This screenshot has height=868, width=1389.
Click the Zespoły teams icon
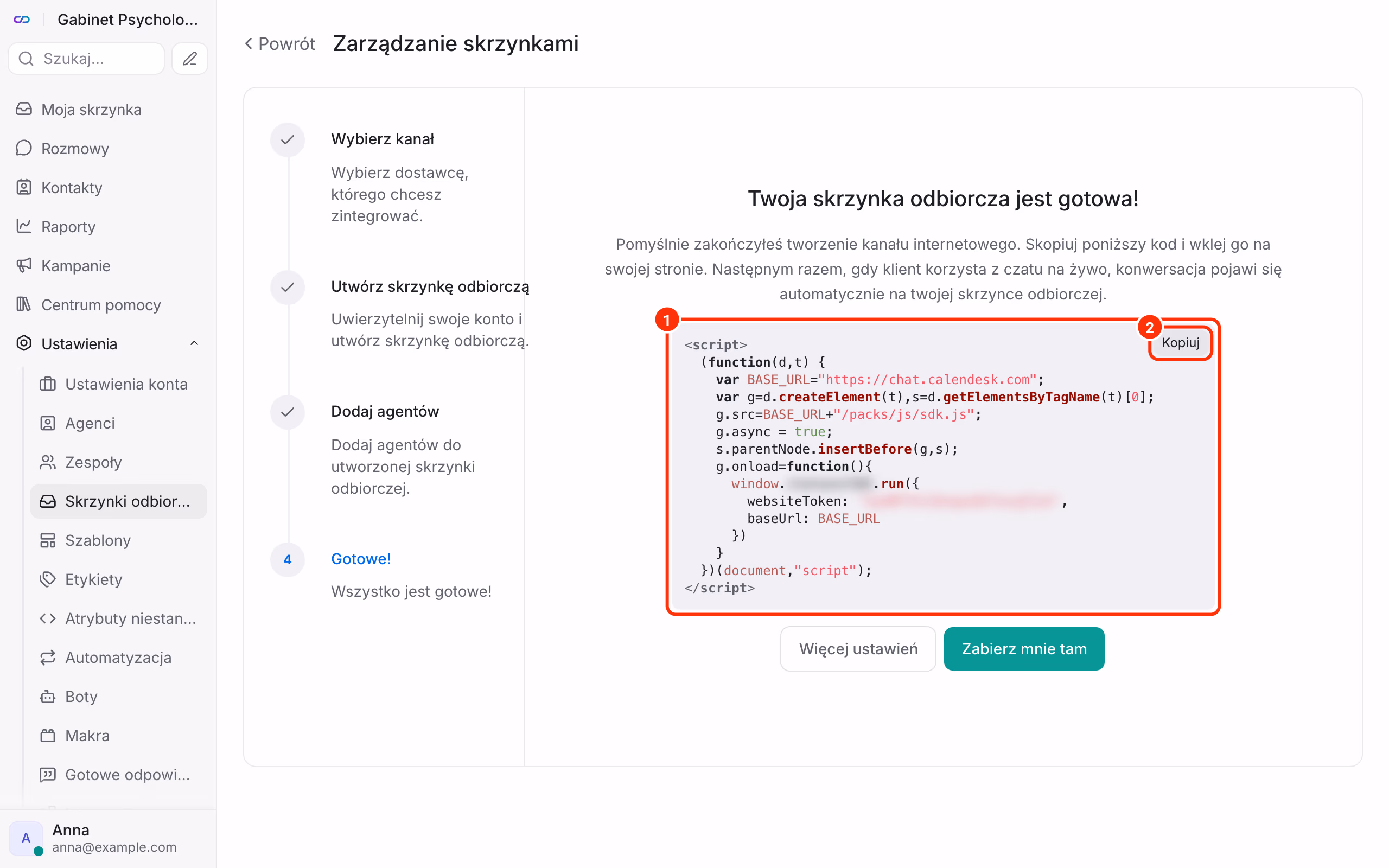(48, 462)
